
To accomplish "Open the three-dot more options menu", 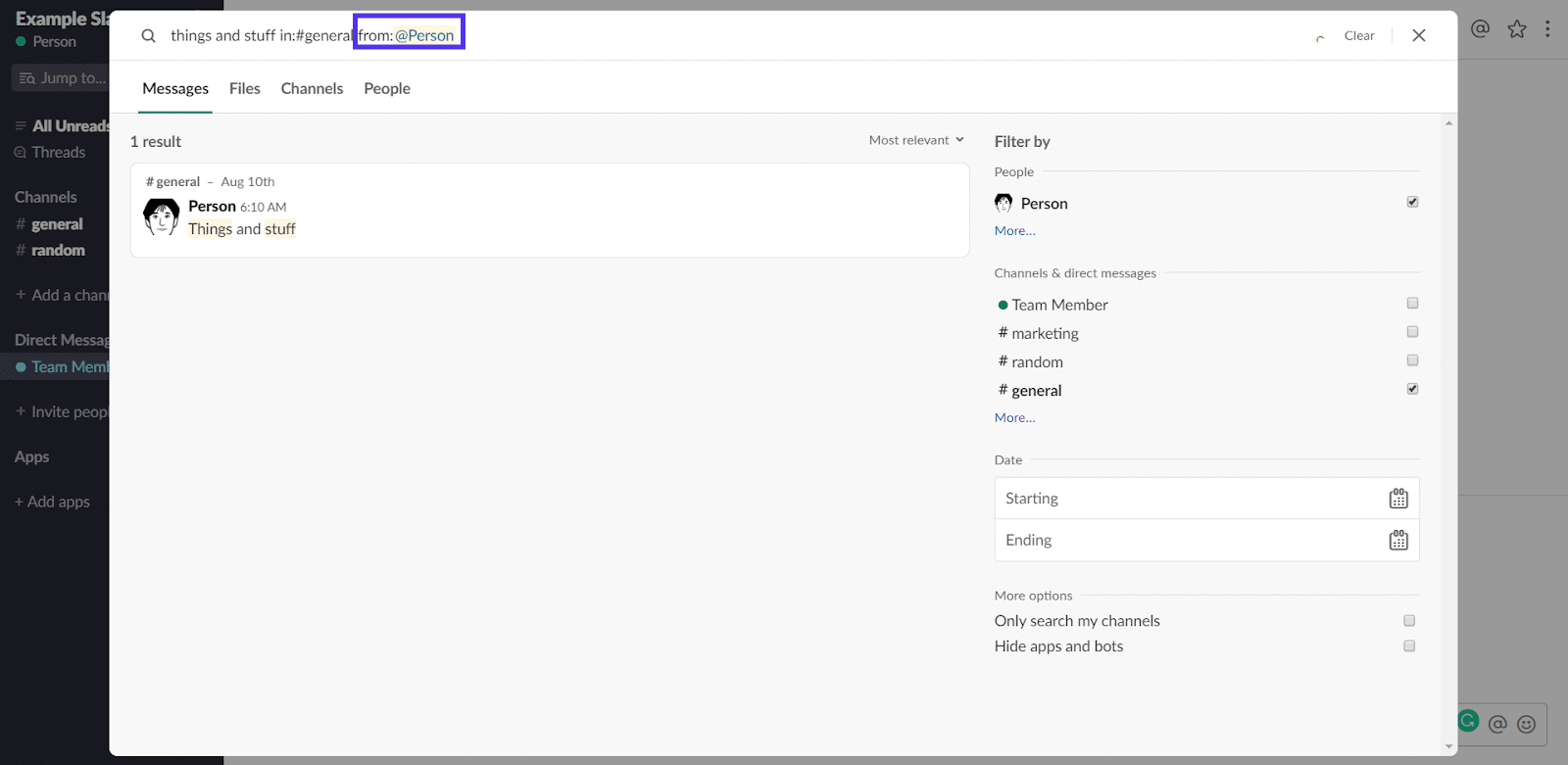I will coord(1547,29).
